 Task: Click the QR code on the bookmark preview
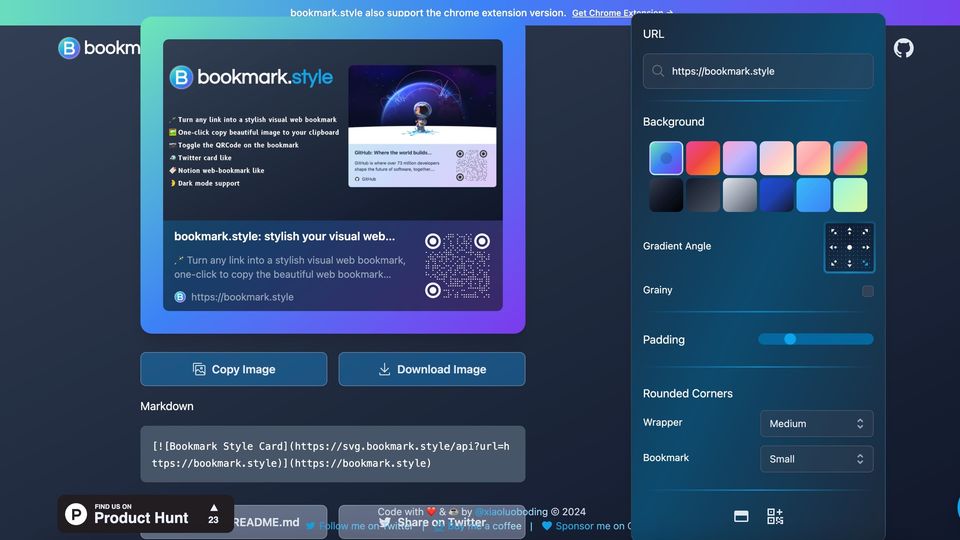(457, 266)
